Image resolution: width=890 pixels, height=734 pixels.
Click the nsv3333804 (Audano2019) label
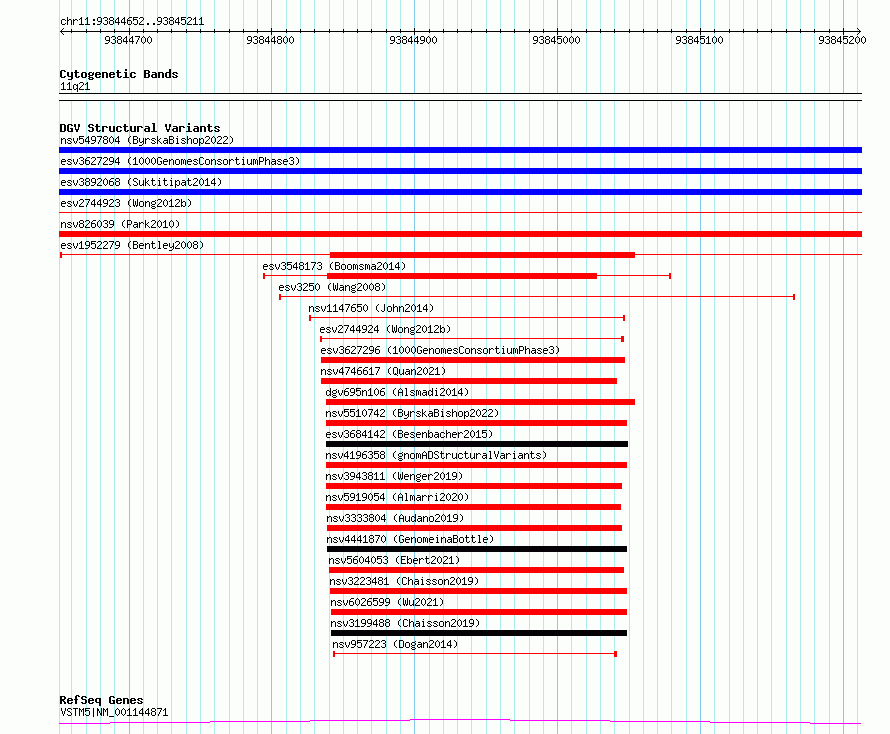395,518
